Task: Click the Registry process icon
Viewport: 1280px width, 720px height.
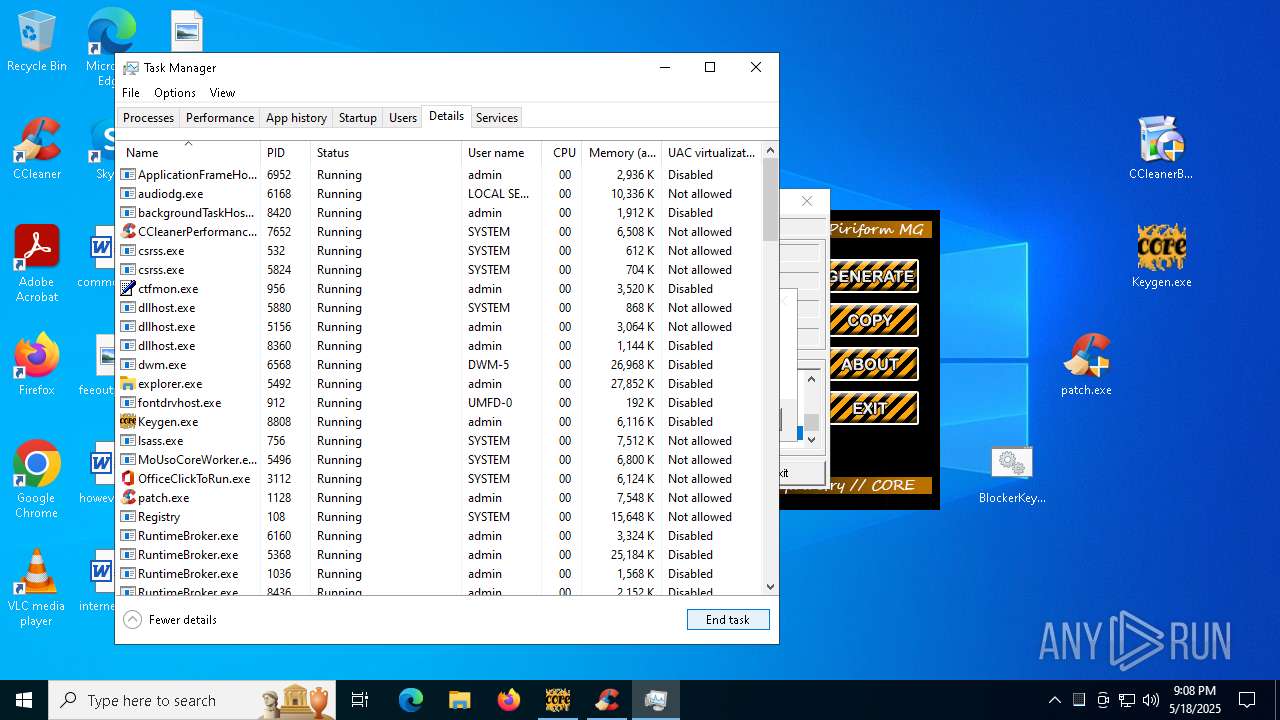Action: click(x=128, y=517)
